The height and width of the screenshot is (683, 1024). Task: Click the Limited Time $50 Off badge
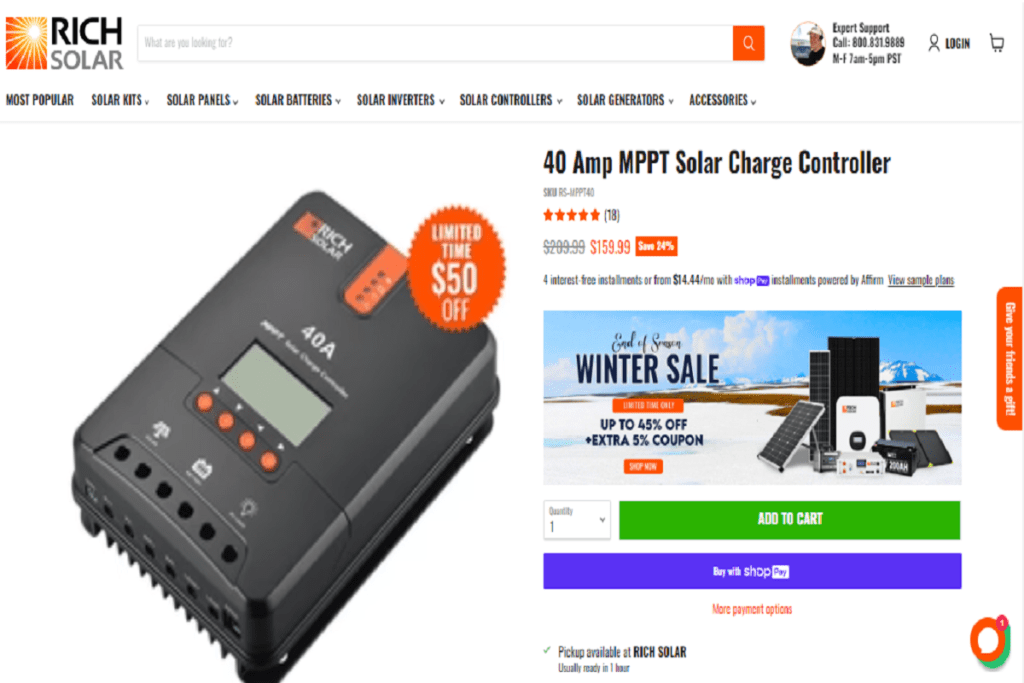[456, 270]
